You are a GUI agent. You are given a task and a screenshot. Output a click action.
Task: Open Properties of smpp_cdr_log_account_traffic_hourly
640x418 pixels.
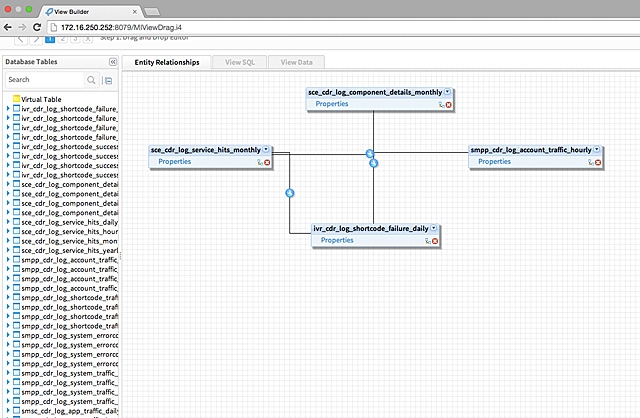coord(494,162)
